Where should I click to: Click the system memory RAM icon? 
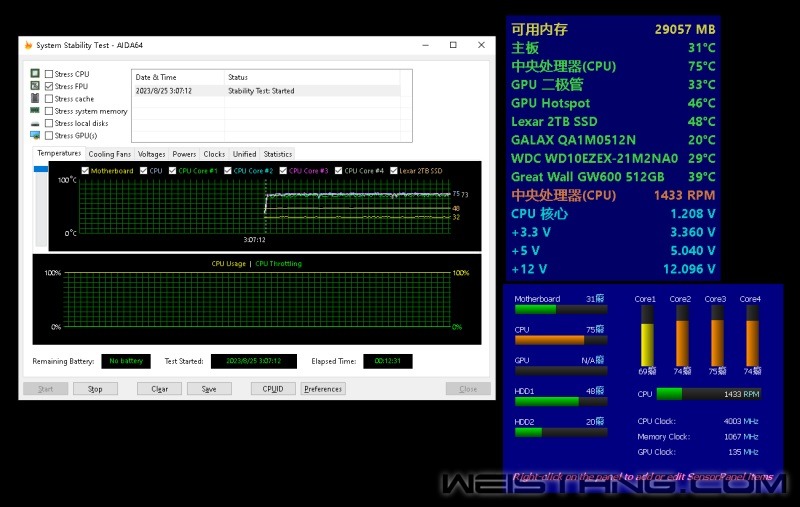point(35,111)
